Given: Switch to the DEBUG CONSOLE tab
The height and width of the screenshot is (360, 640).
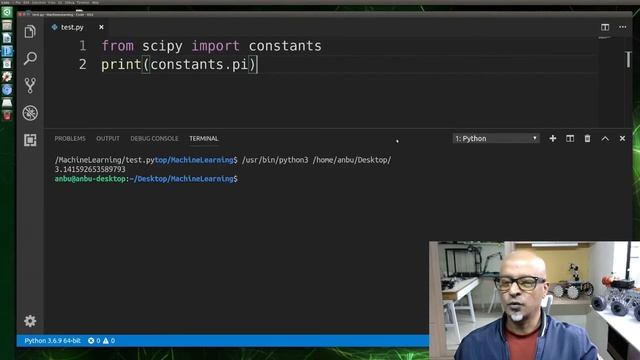Looking at the screenshot, I should point(154,138).
